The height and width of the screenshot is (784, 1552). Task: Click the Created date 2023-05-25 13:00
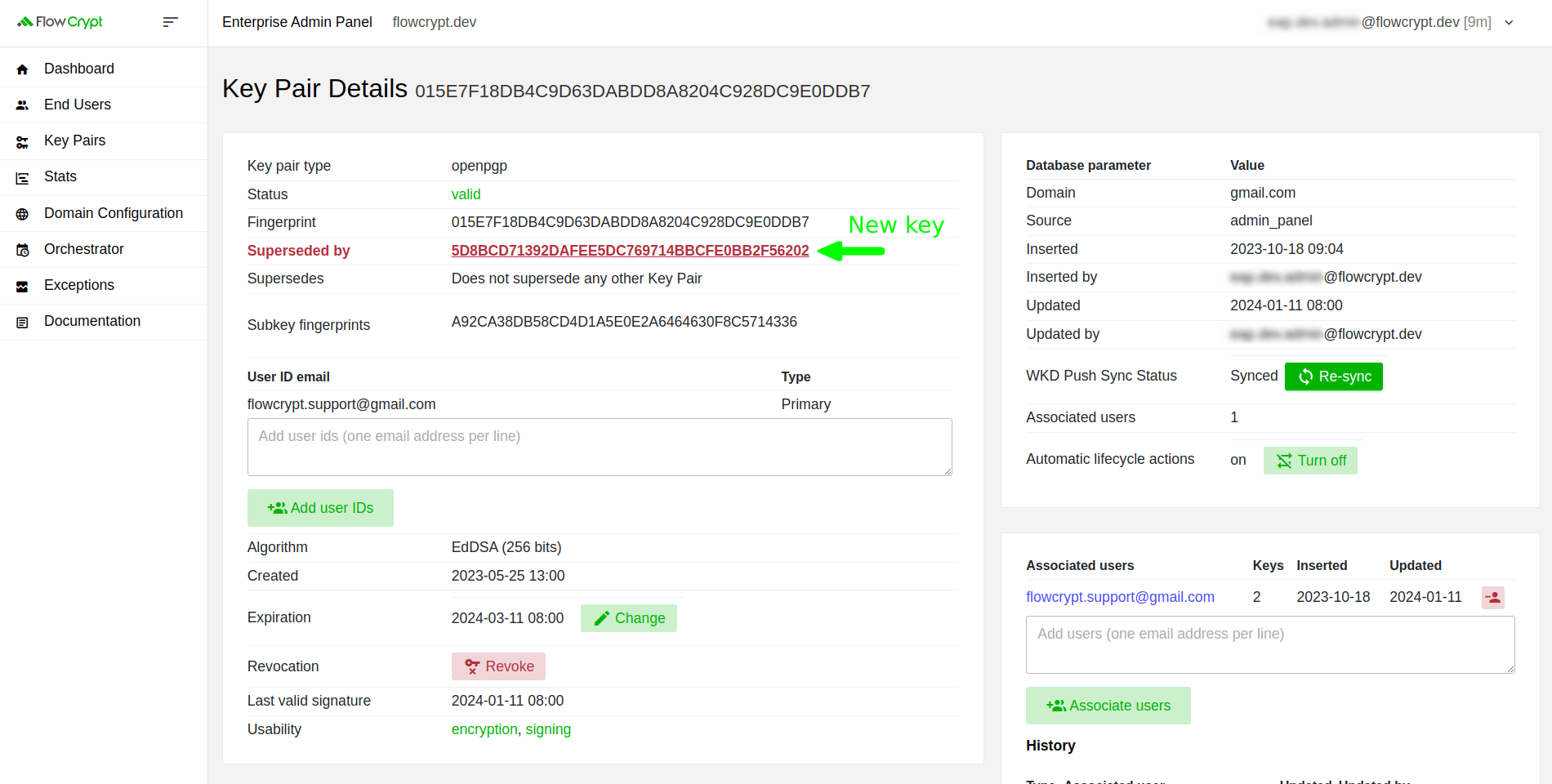pyautogui.click(x=508, y=576)
